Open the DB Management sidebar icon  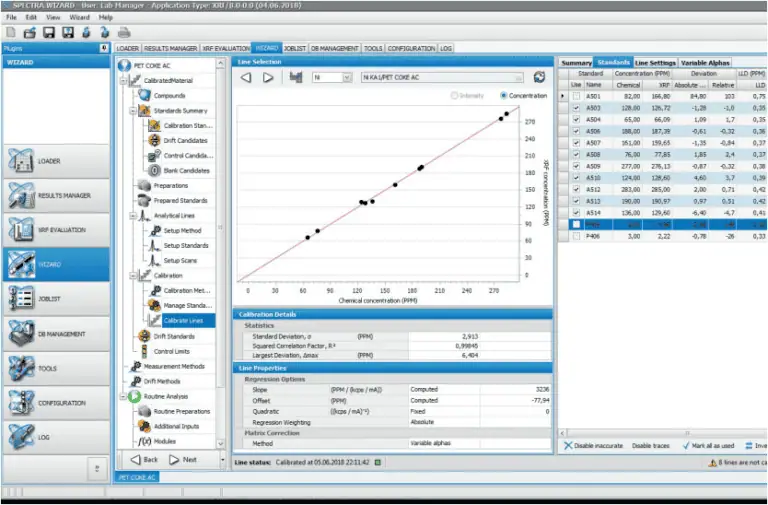click(21, 334)
